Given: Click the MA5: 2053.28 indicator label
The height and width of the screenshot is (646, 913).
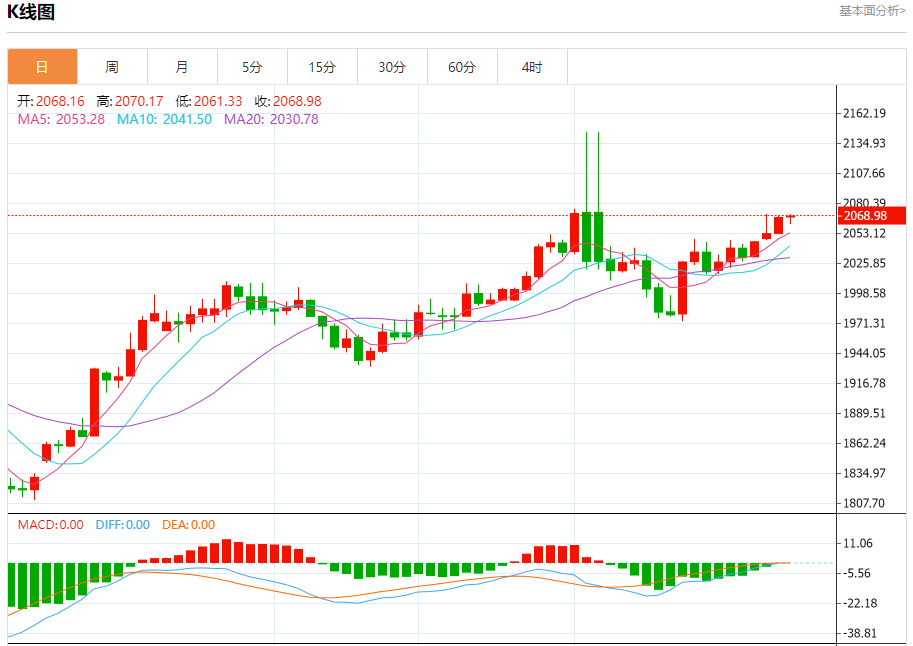Looking at the screenshot, I should pyautogui.click(x=61, y=119).
